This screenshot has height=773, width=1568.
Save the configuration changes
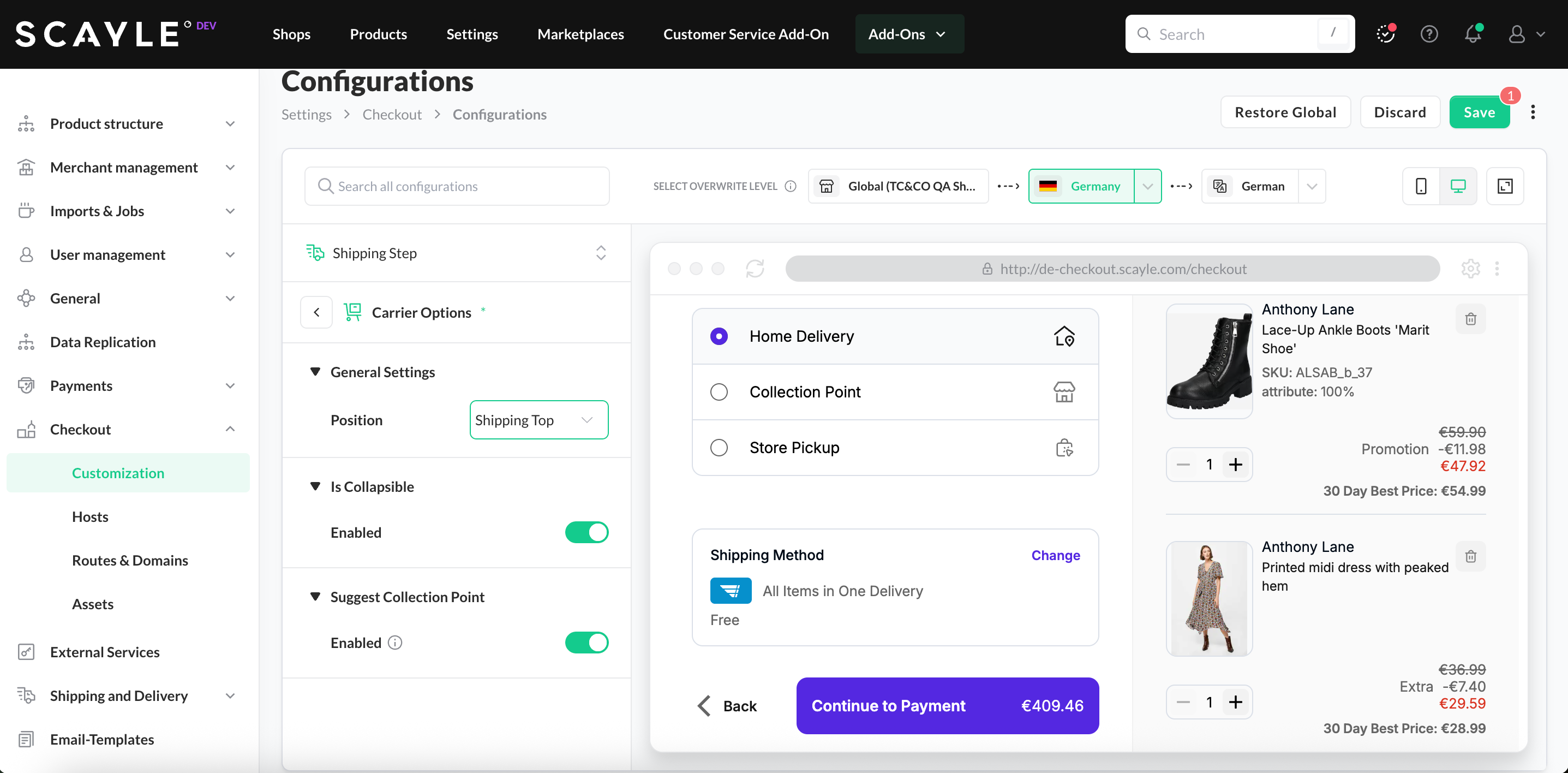(x=1479, y=112)
